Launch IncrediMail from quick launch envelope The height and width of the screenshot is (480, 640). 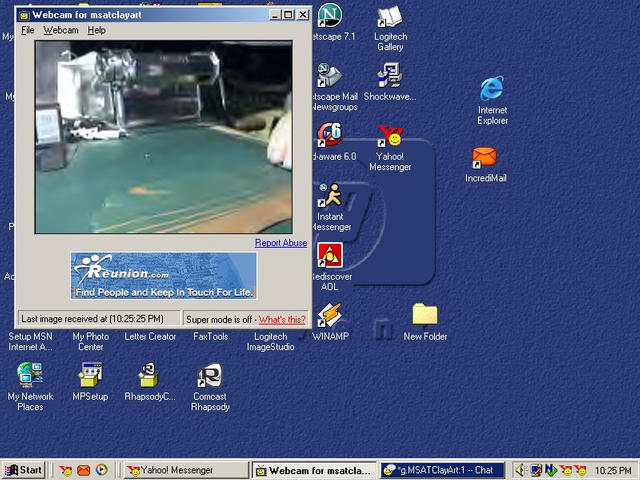click(x=84, y=471)
